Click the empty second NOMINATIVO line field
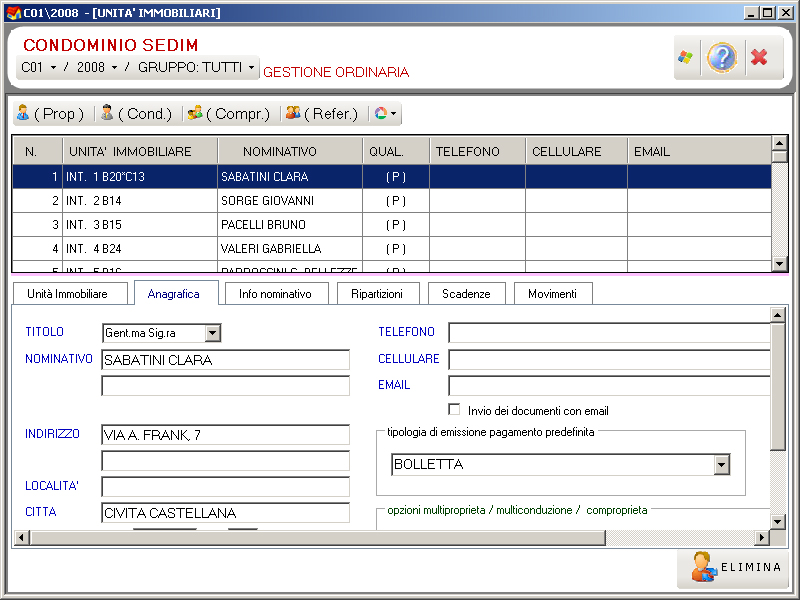Image resolution: width=800 pixels, height=600 pixels. tap(226, 386)
